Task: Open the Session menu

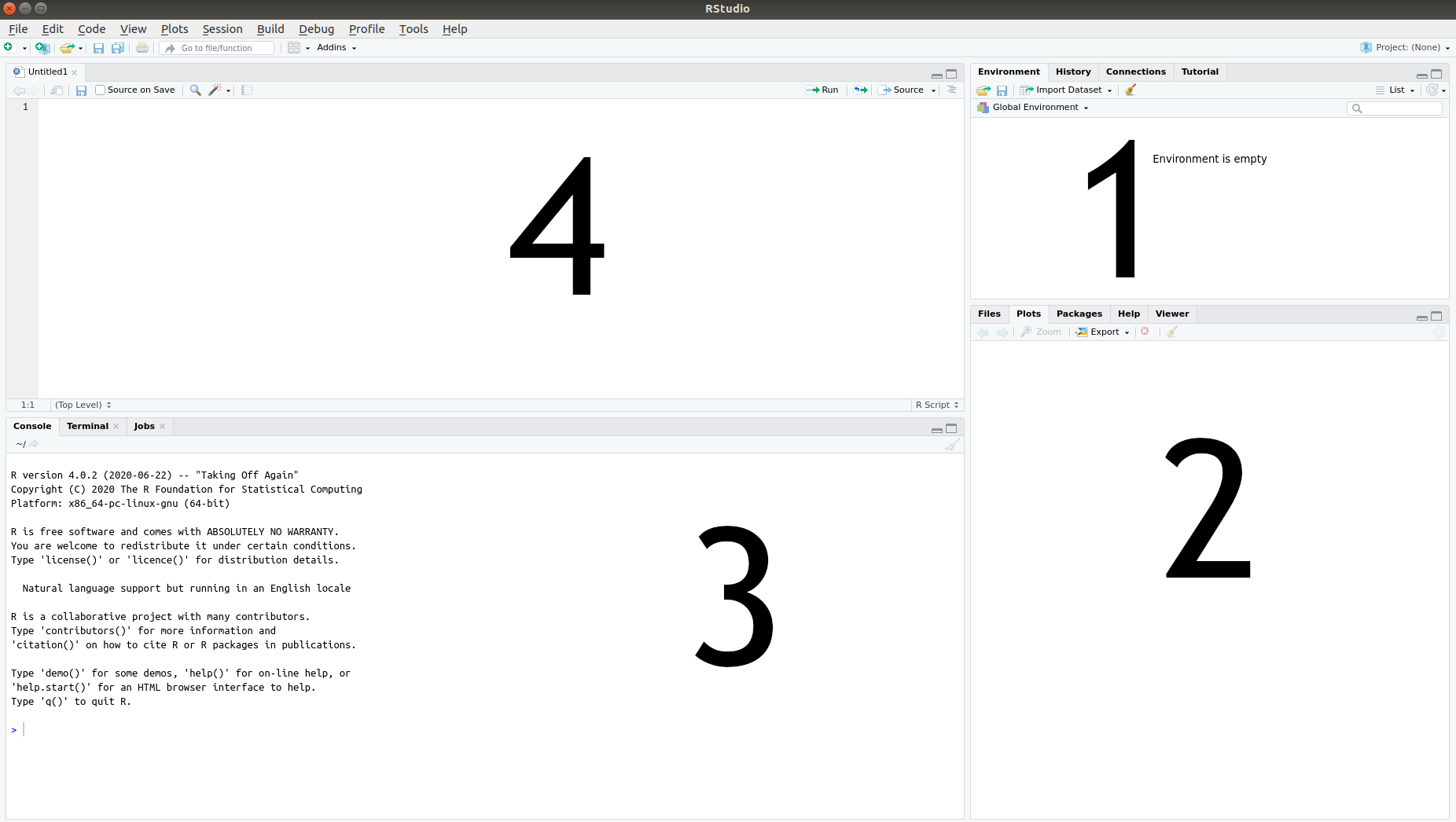Action: click(x=222, y=29)
